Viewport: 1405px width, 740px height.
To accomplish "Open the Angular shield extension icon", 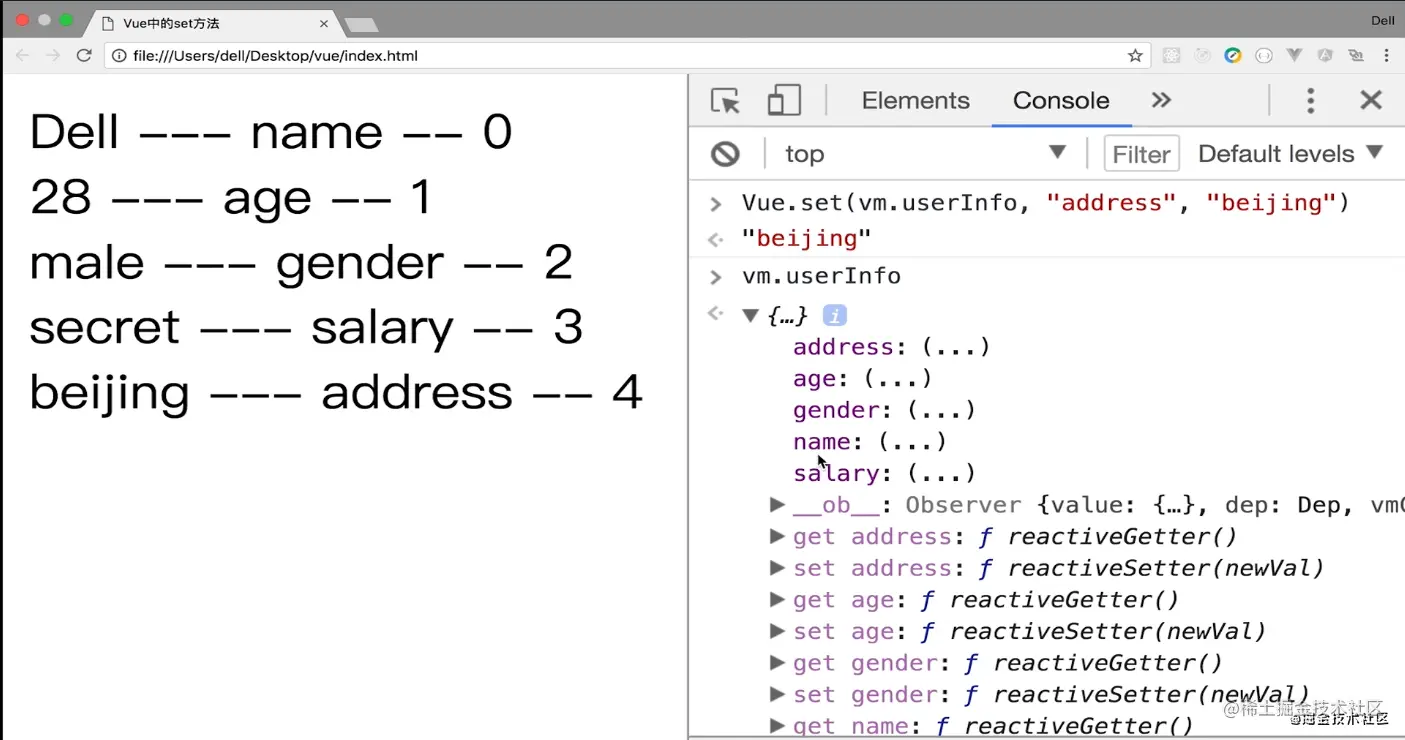I will 1325,56.
